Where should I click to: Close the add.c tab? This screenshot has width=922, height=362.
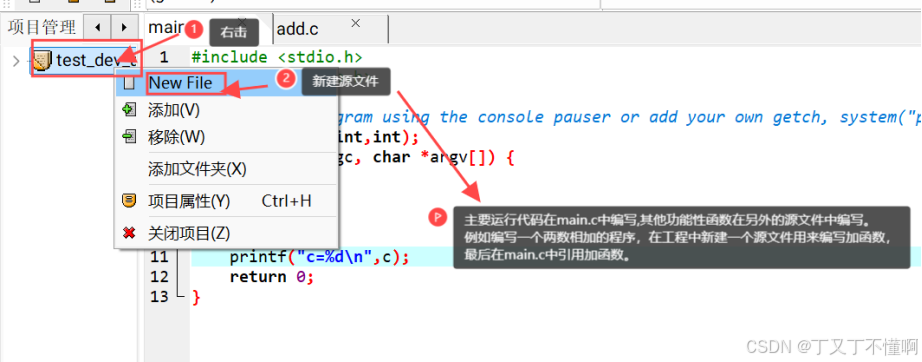point(355,23)
